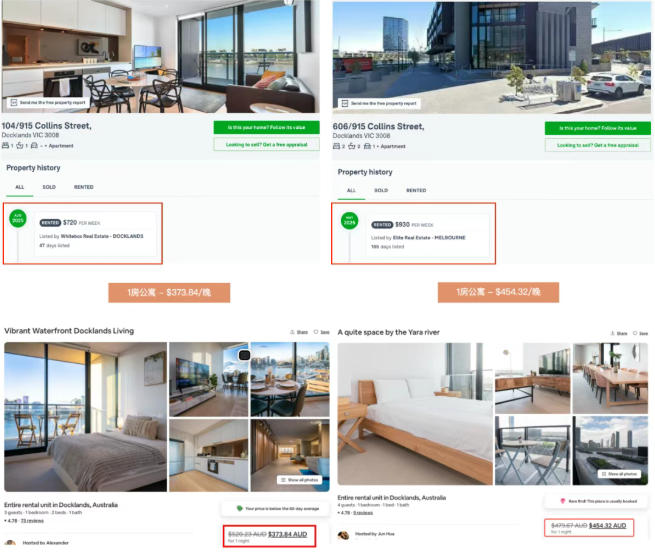655x552 pixels.
Task: Click property report icon on 606/915 photo
Action: tap(345, 103)
